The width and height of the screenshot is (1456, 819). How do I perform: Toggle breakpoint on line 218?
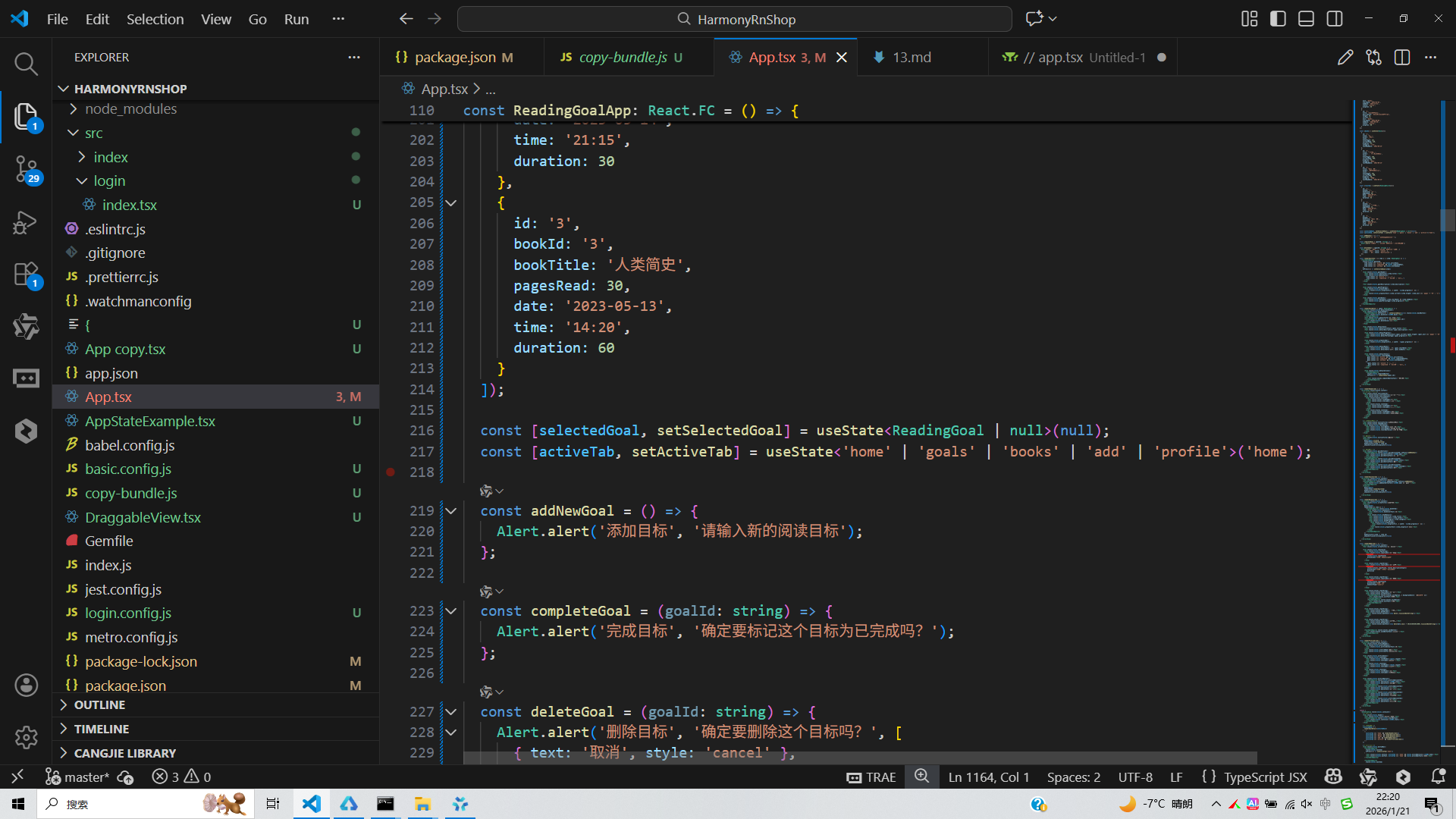pyautogui.click(x=391, y=472)
